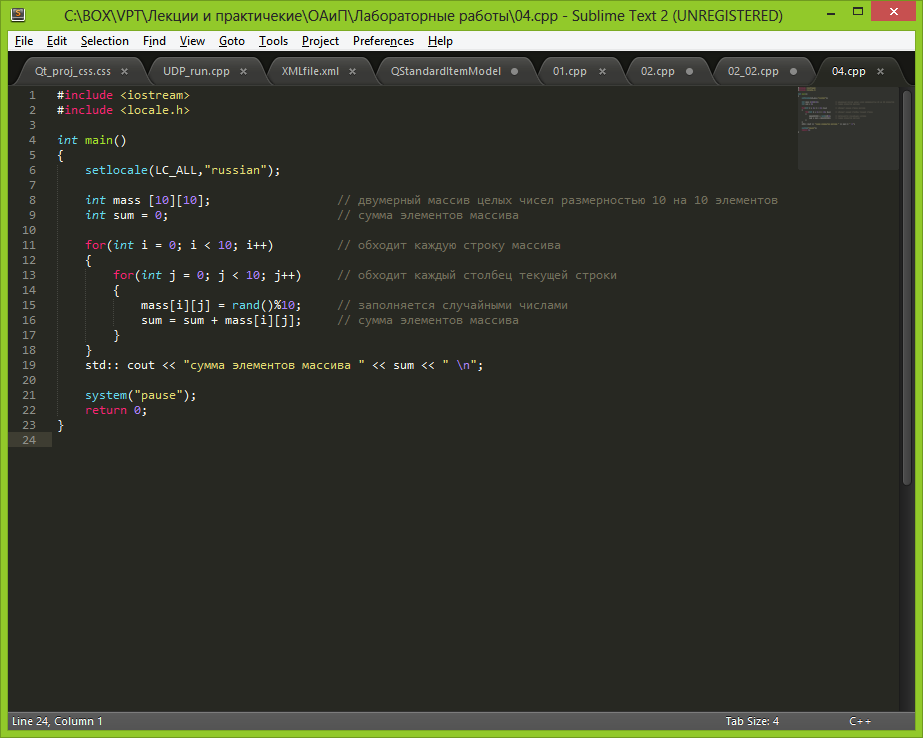The image size is (923, 738).
Task: Click the vertical scrollbar thumb
Action: coord(907,287)
